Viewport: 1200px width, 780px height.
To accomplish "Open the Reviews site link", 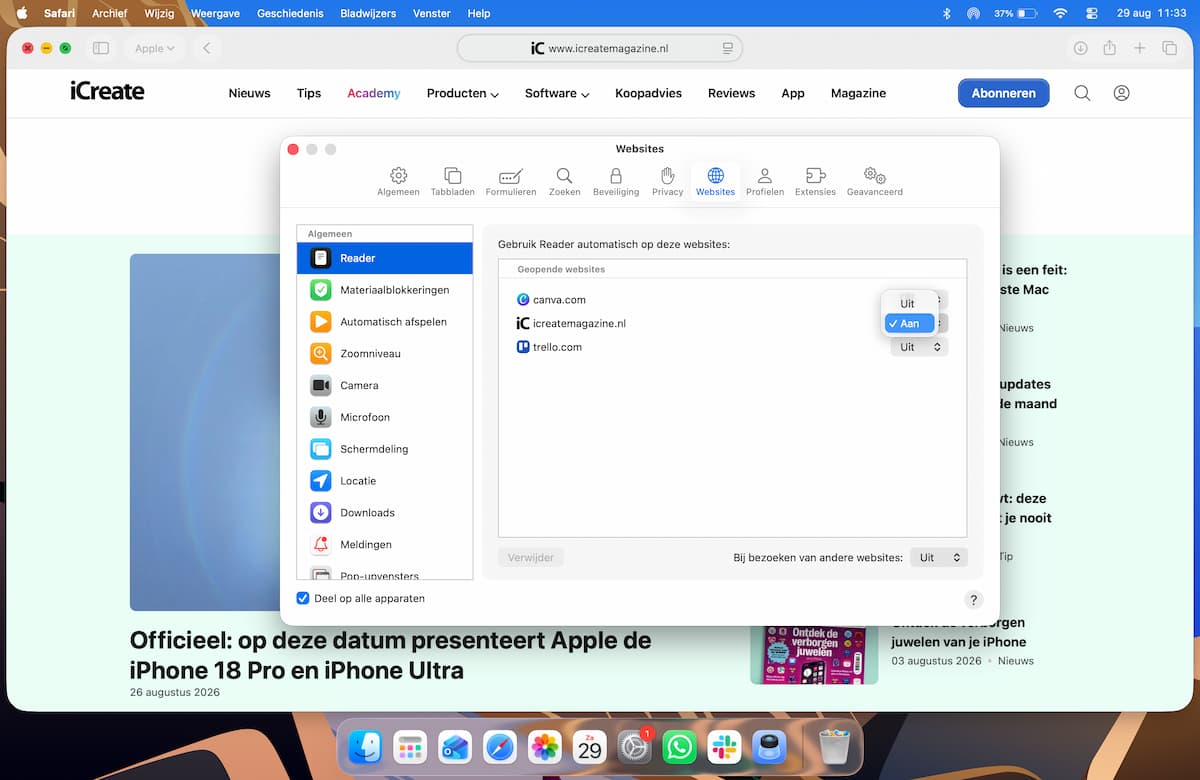I will (x=731, y=93).
